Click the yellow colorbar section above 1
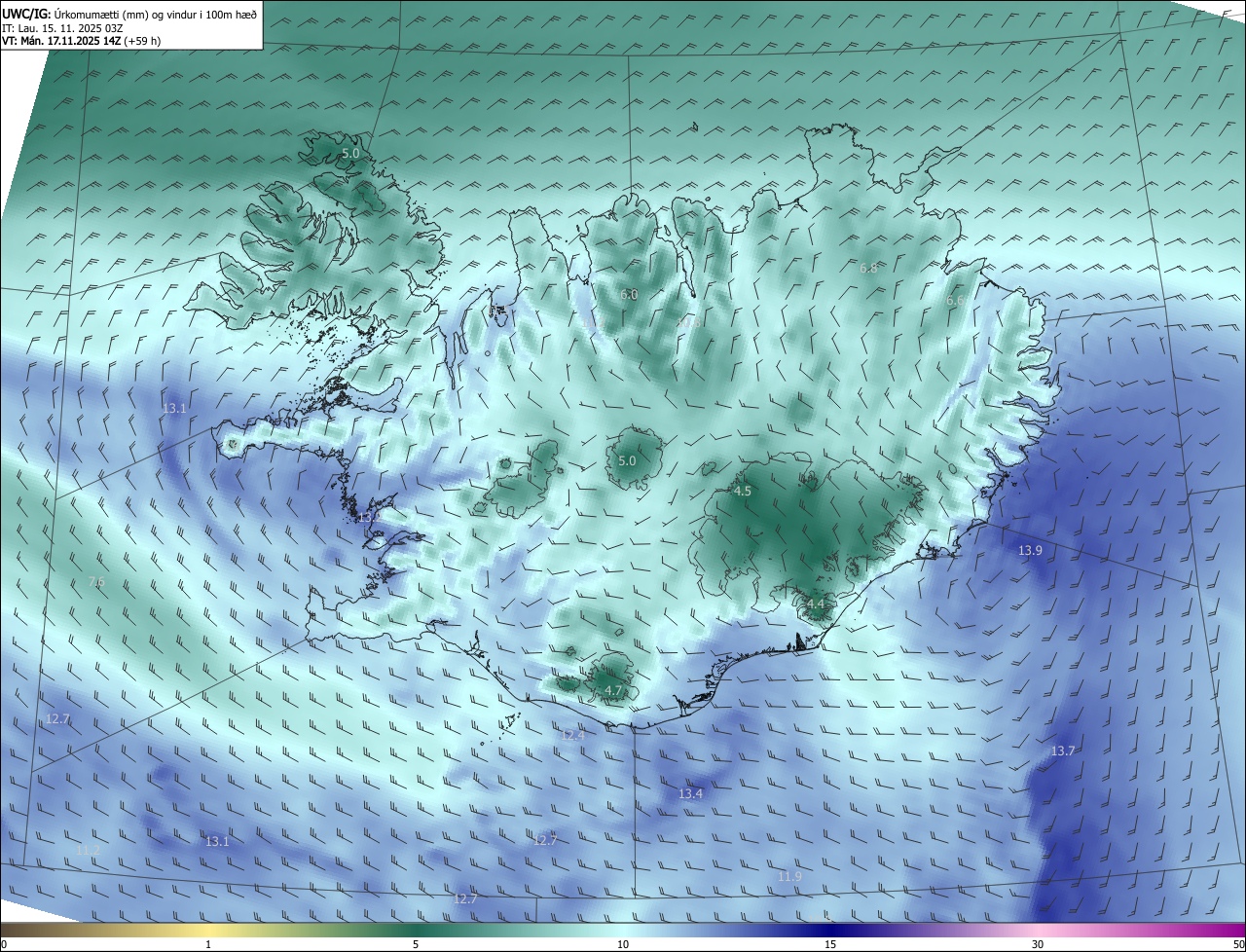The image size is (1246, 952). click(208, 930)
